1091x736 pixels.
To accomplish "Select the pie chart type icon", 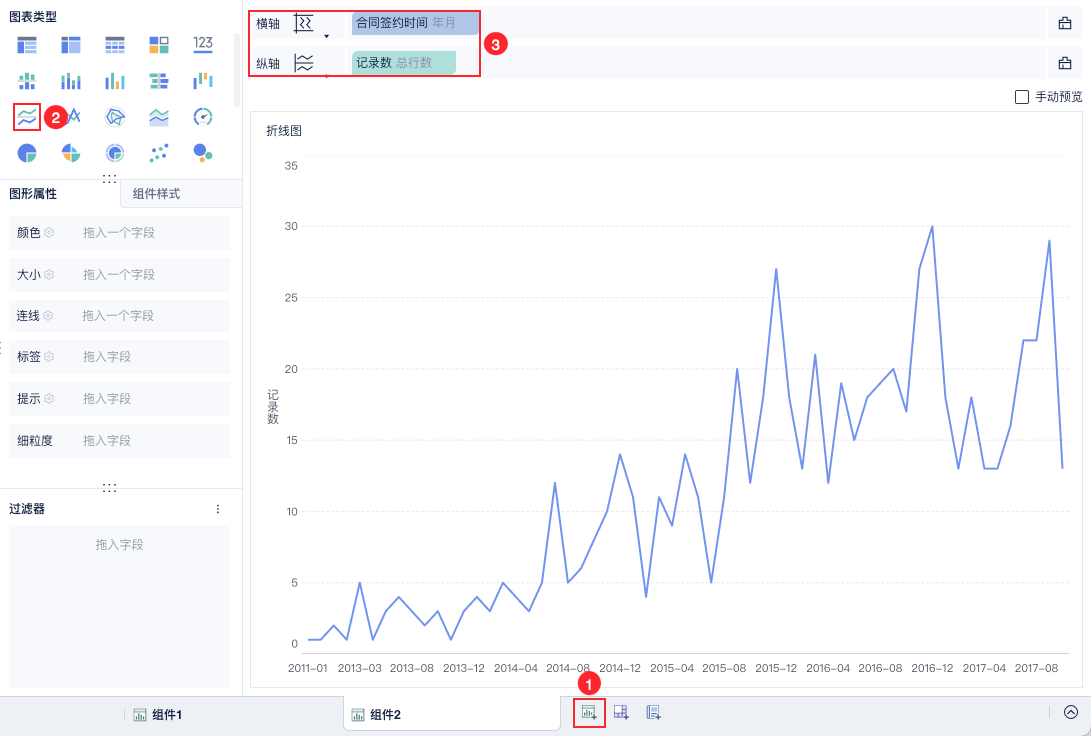I will [x=27, y=153].
